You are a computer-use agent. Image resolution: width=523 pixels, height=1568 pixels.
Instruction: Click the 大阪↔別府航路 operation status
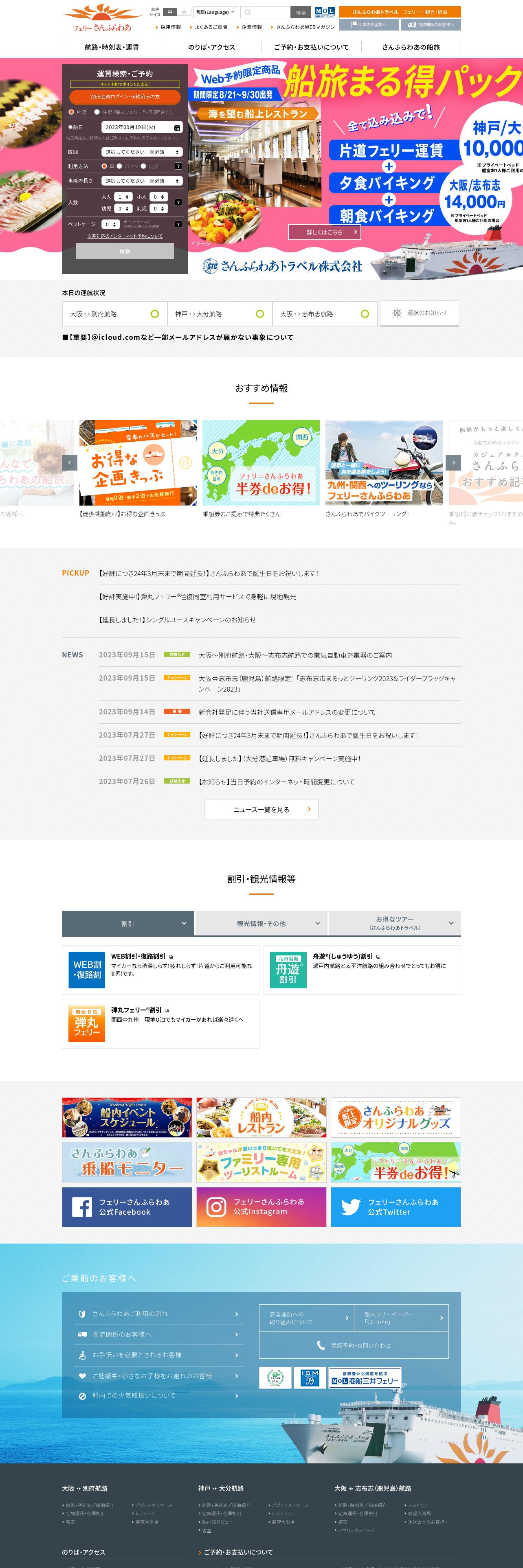(x=114, y=314)
